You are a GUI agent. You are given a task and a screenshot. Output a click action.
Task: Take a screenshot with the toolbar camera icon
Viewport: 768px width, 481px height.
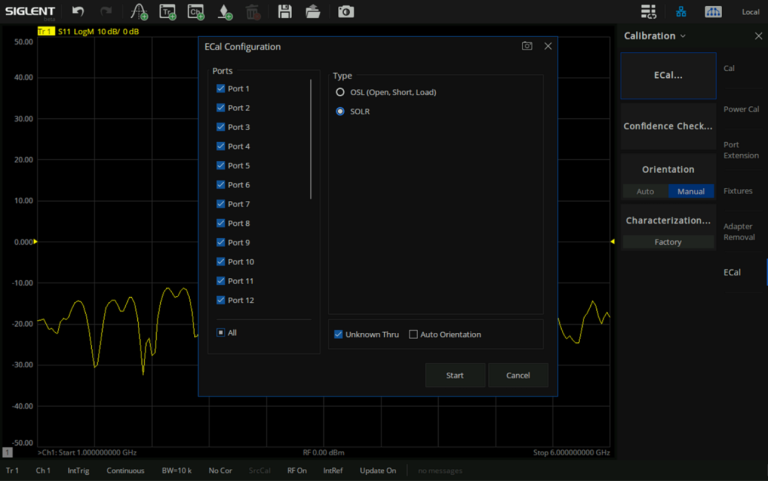pyautogui.click(x=345, y=12)
